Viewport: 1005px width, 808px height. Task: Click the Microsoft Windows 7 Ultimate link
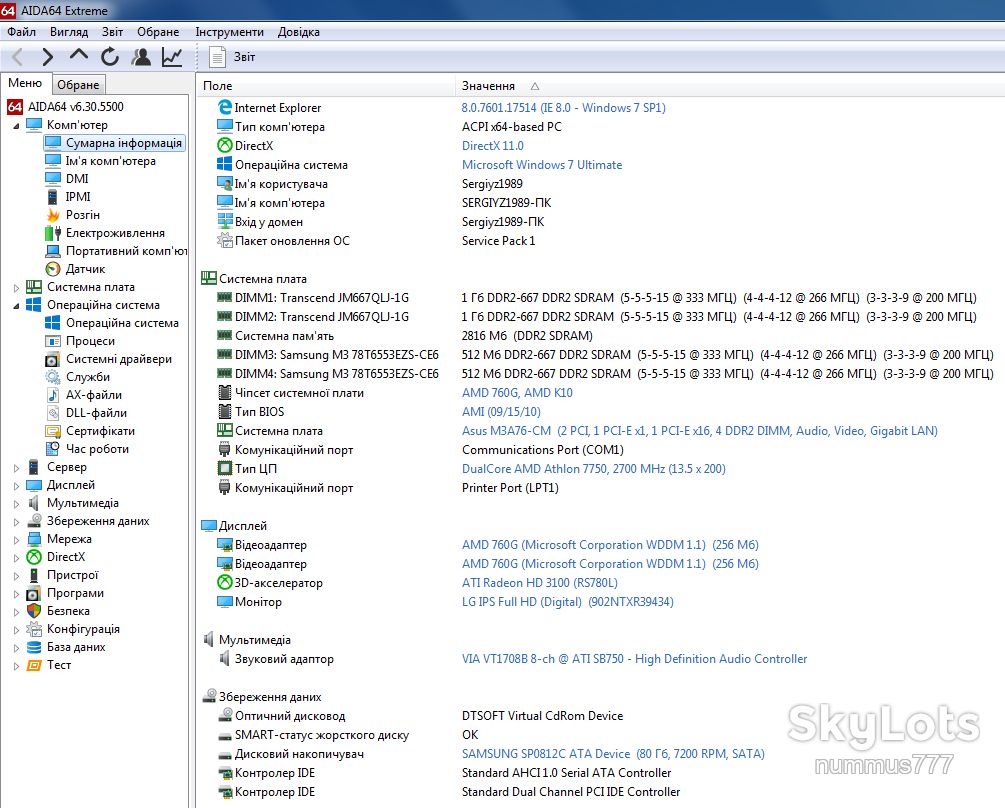[x=542, y=165]
